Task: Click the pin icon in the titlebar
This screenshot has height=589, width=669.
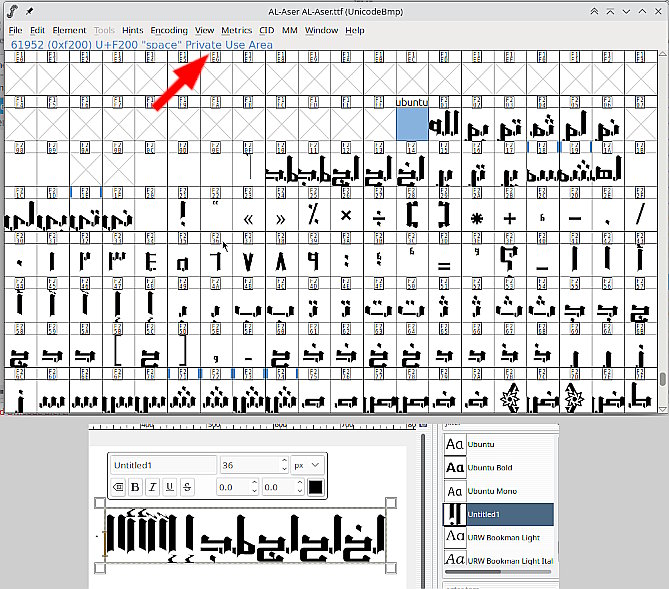Action: pyautogui.click(x=28, y=10)
